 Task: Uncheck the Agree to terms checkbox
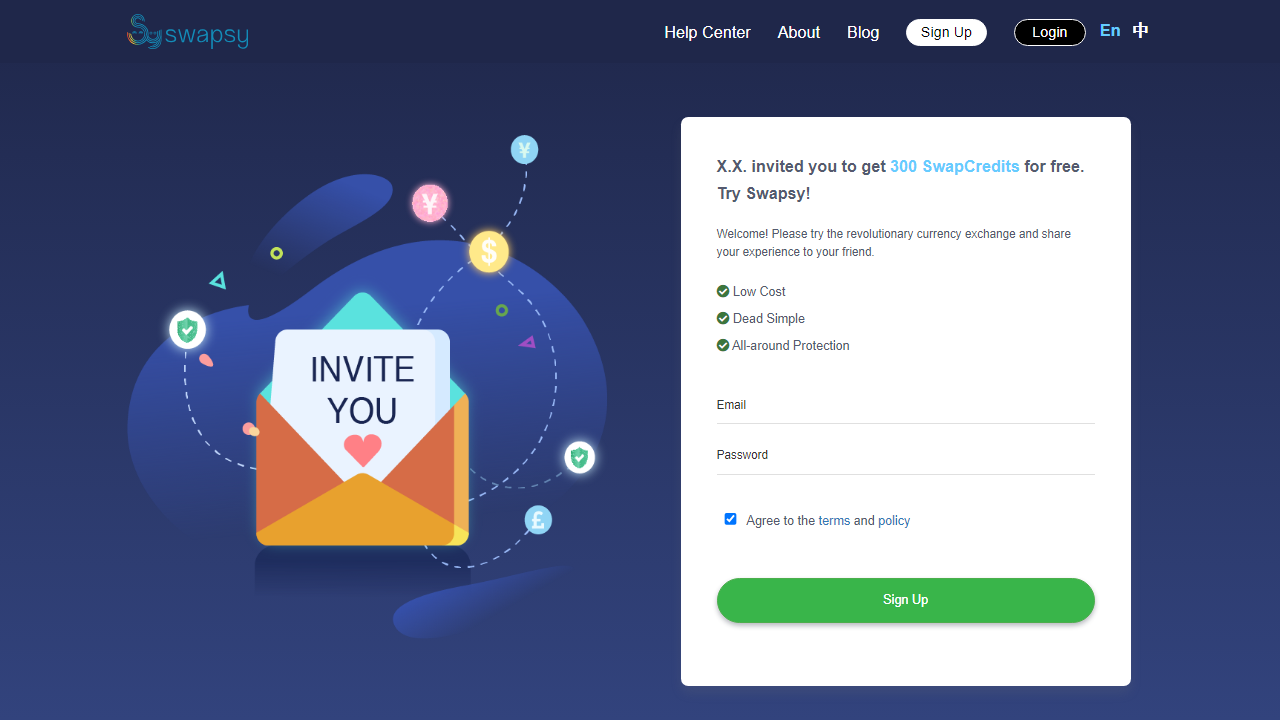pos(730,519)
